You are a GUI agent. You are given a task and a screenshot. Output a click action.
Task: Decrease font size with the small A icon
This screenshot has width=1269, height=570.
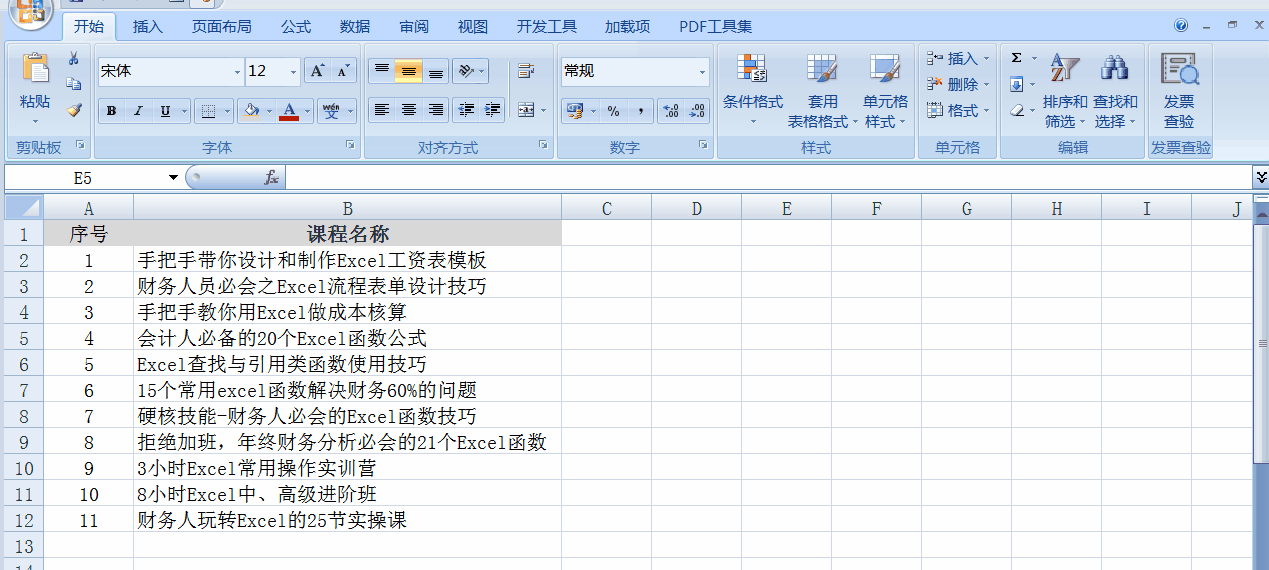click(343, 71)
